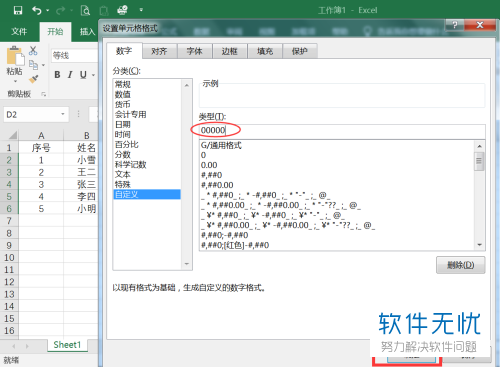
Task: Open the 剪贴板 dialog launcher
Action: click(x=43, y=94)
